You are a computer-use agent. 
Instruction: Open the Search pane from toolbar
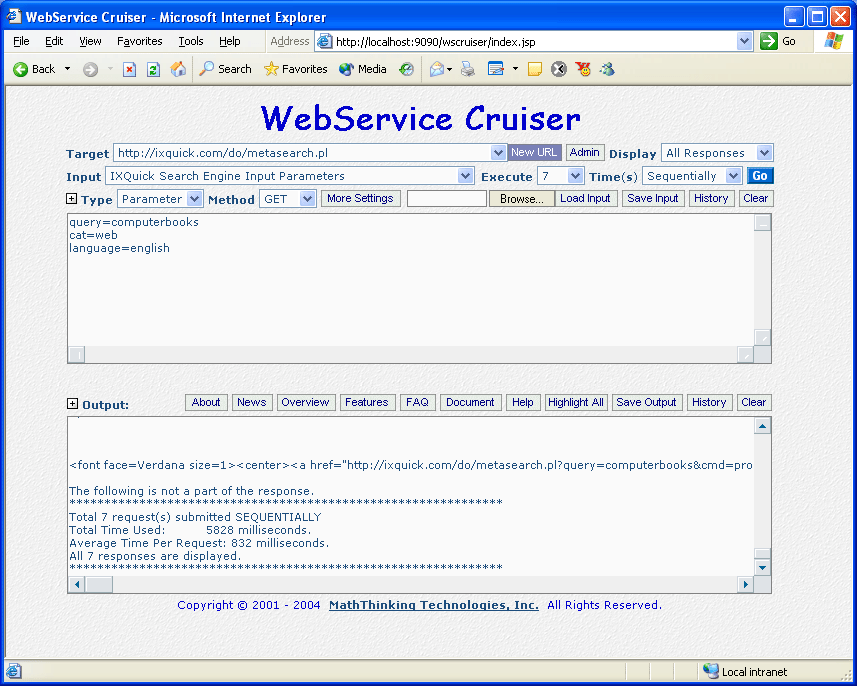click(225, 69)
